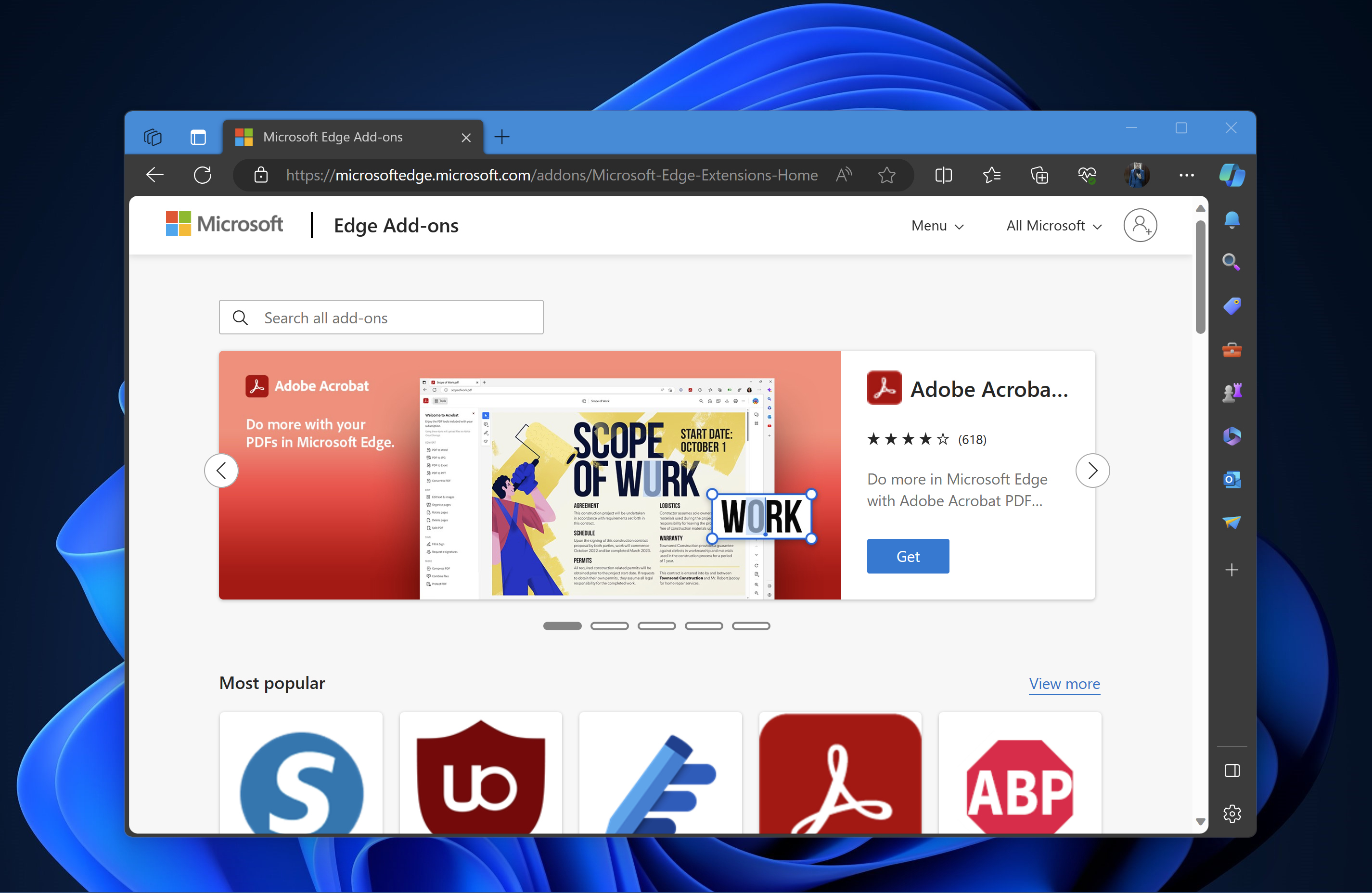Select fourth carousel indicator
The image size is (1372, 893).
703,625
